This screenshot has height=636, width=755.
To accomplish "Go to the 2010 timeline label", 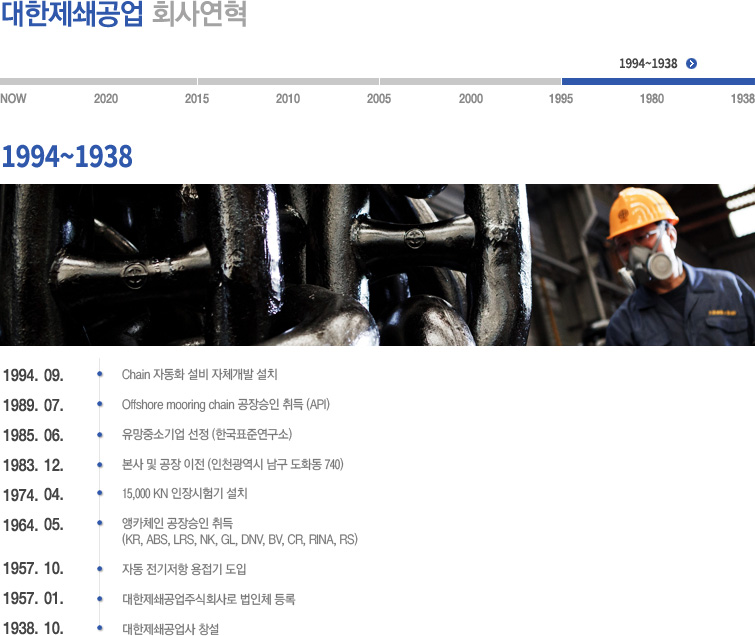I will pyautogui.click(x=288, y=99).
